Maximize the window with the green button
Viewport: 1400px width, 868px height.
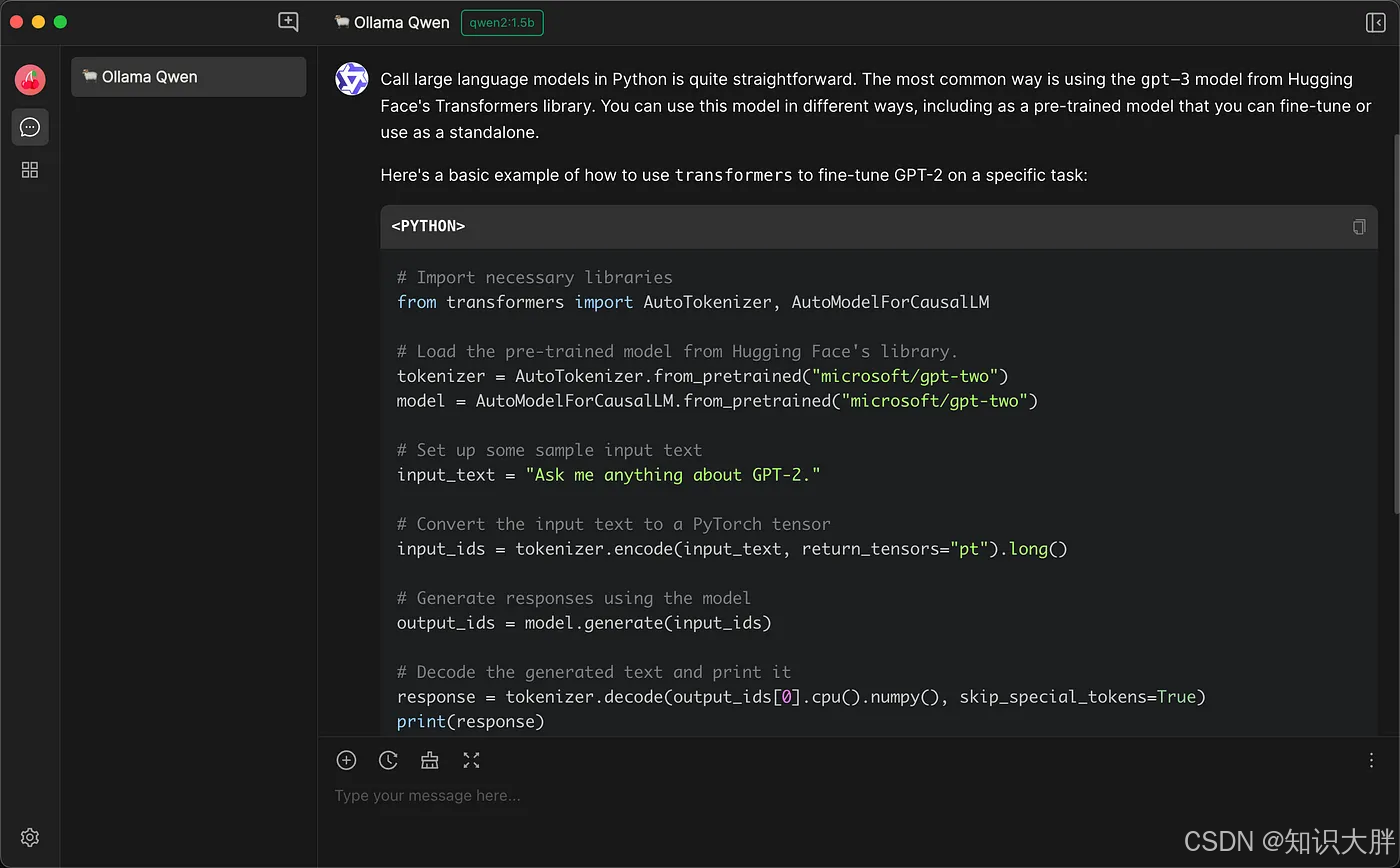click(x=61, y=22)
